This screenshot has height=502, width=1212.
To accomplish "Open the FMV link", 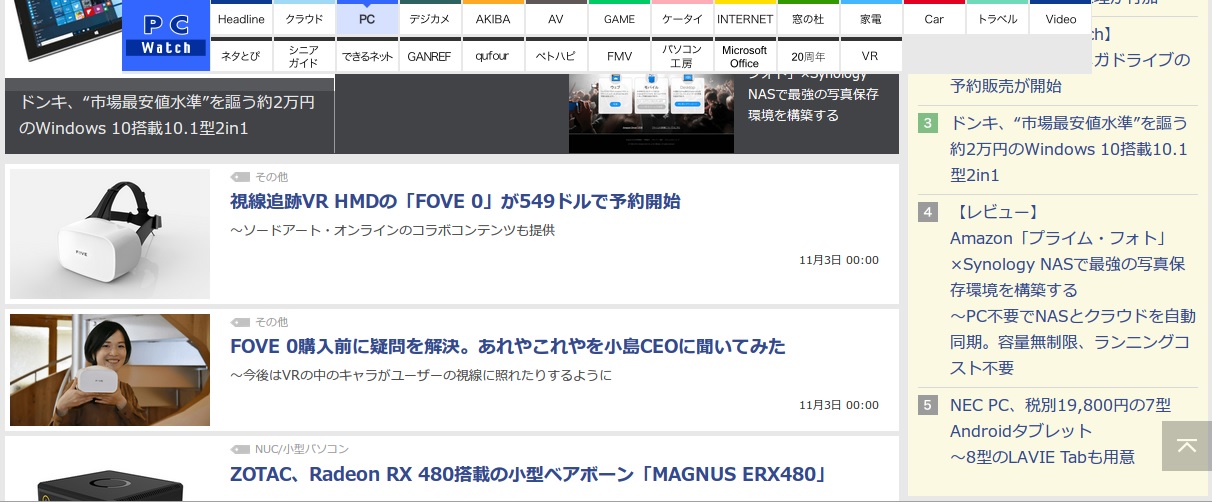I will pyautogui.click(x=619, y=56).
